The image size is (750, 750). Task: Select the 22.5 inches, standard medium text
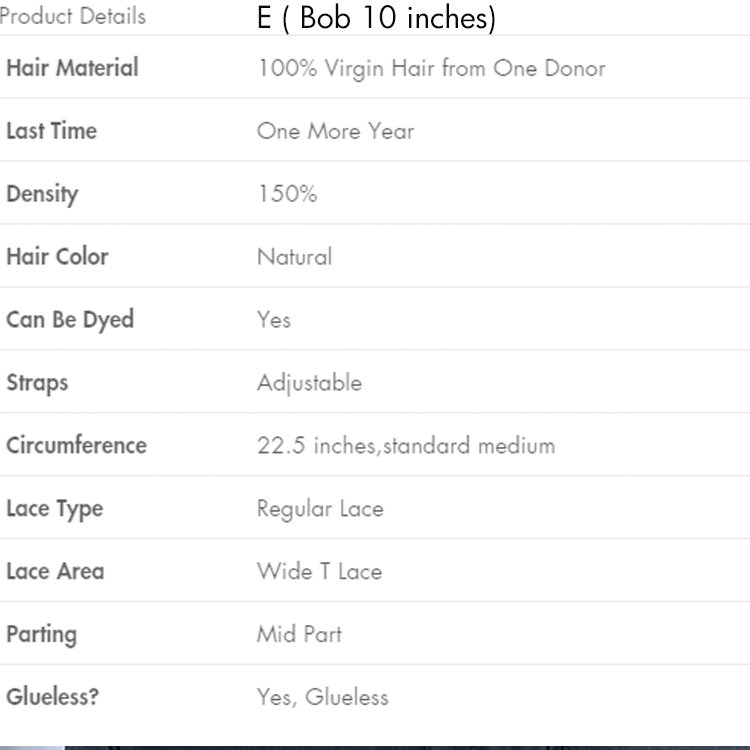point(405,446)
